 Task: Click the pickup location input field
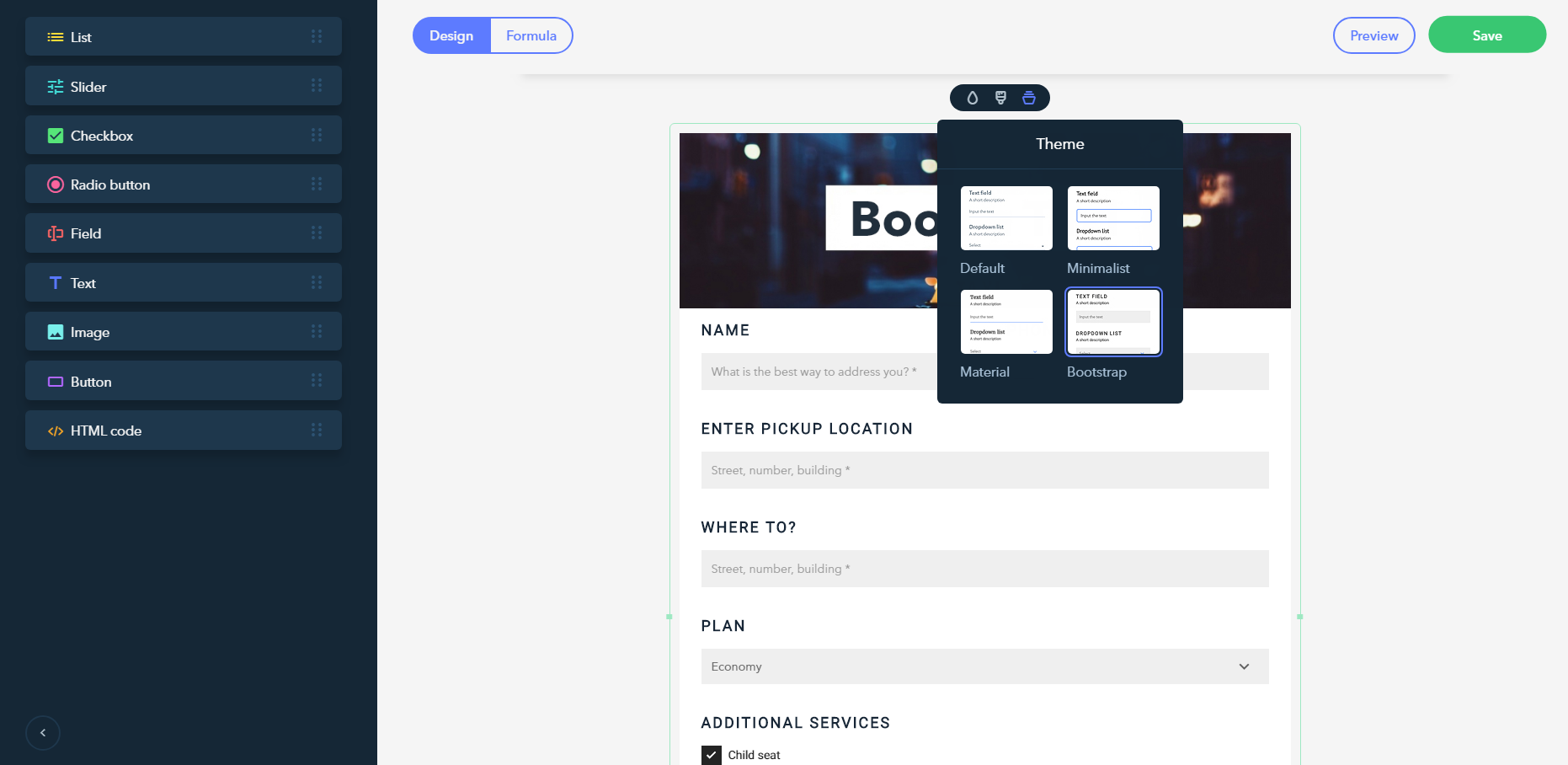click(984, 470)
